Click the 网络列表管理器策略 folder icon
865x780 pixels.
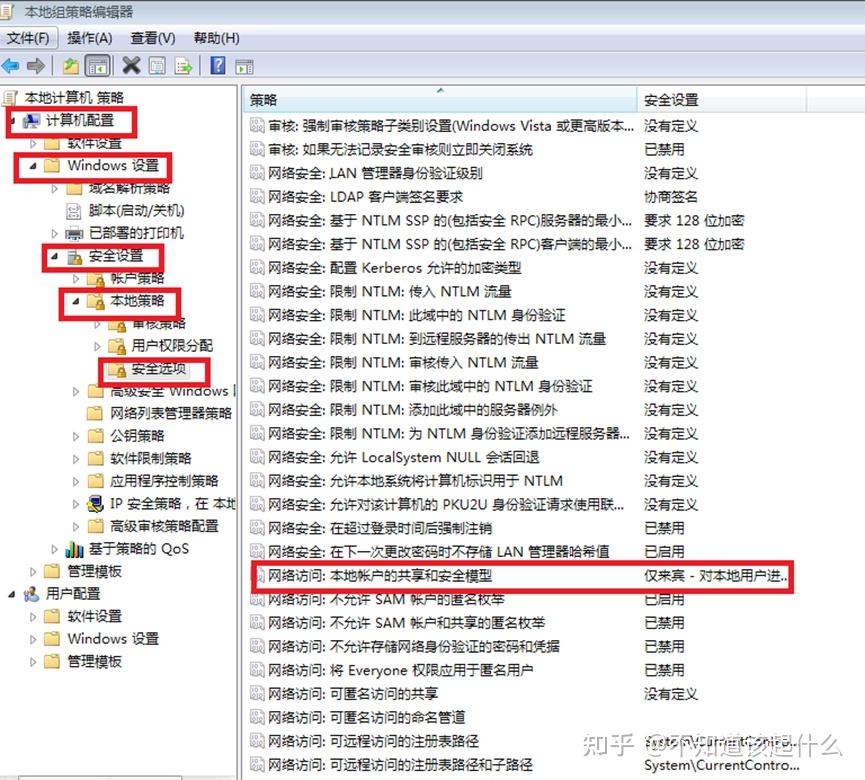pos(95,414)
